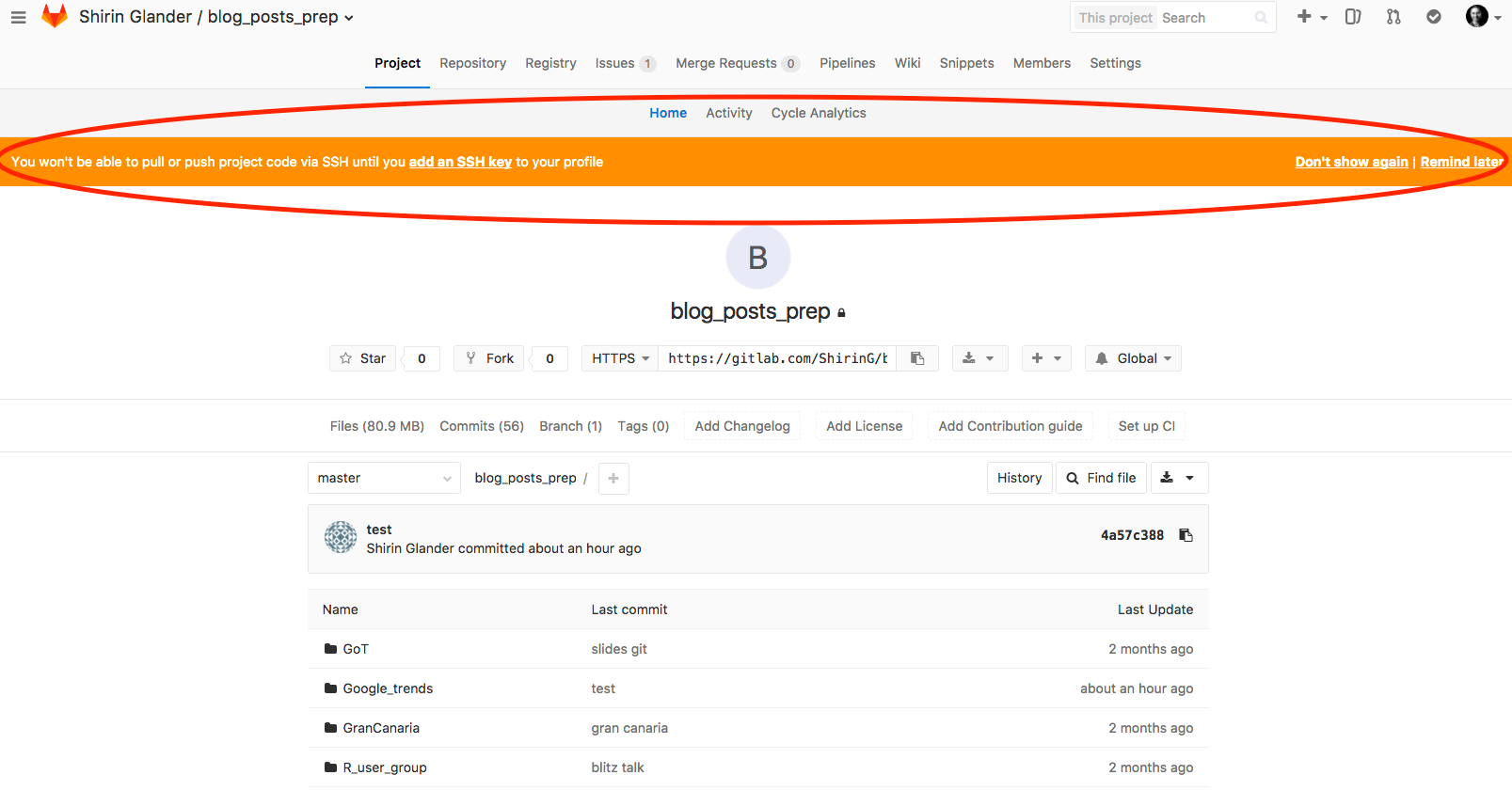Click the Find file button
Image resolution: width=1512 pixels, height=791 pixels.
point(1101,478)
